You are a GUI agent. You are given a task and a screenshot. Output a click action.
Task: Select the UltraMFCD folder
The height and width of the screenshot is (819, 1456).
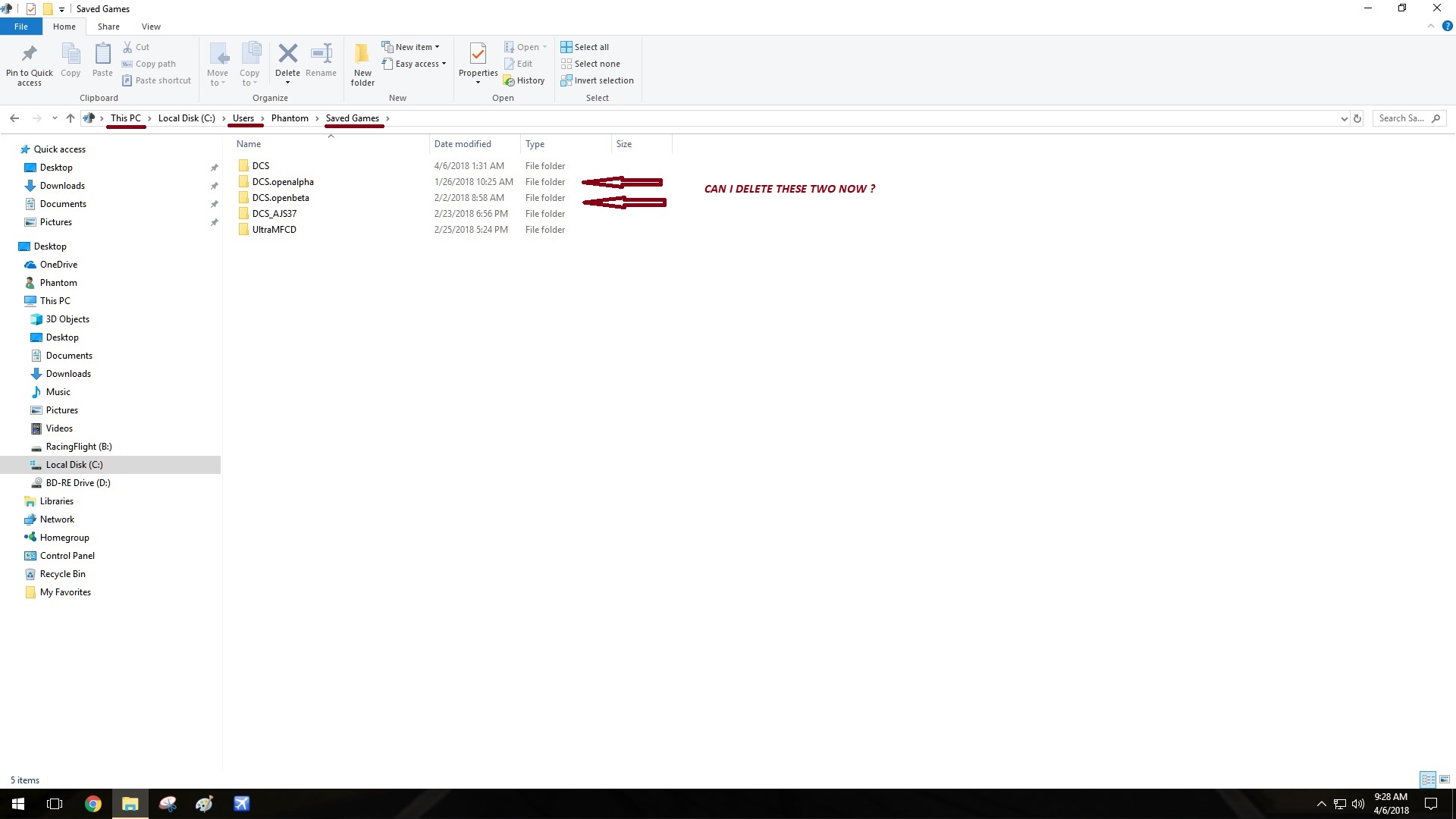[274, 230]
